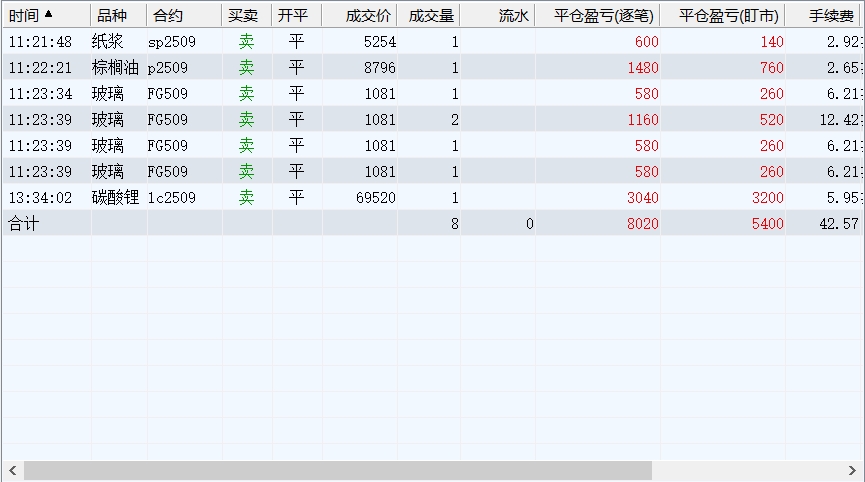865x482 pixels.
Task: Click the 流水 column header
Action: (497, 15)
